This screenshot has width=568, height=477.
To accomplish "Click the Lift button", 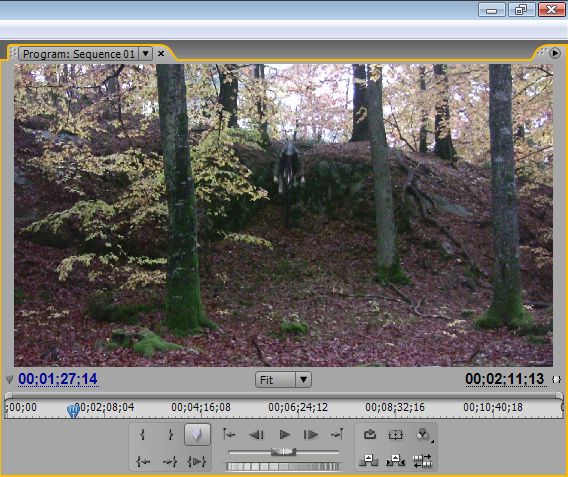I will (368, 460).
